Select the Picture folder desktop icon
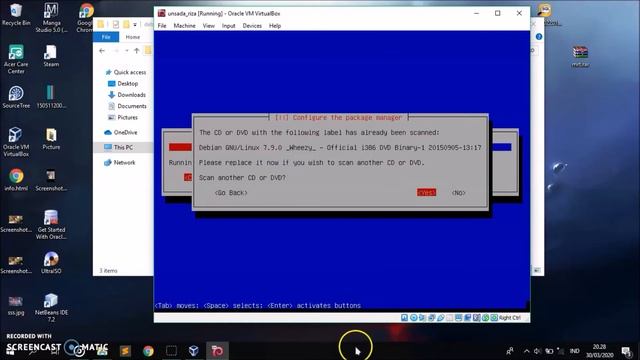This screenshot has width=640, height=360. pyautogui.click(x=51, y=139)
